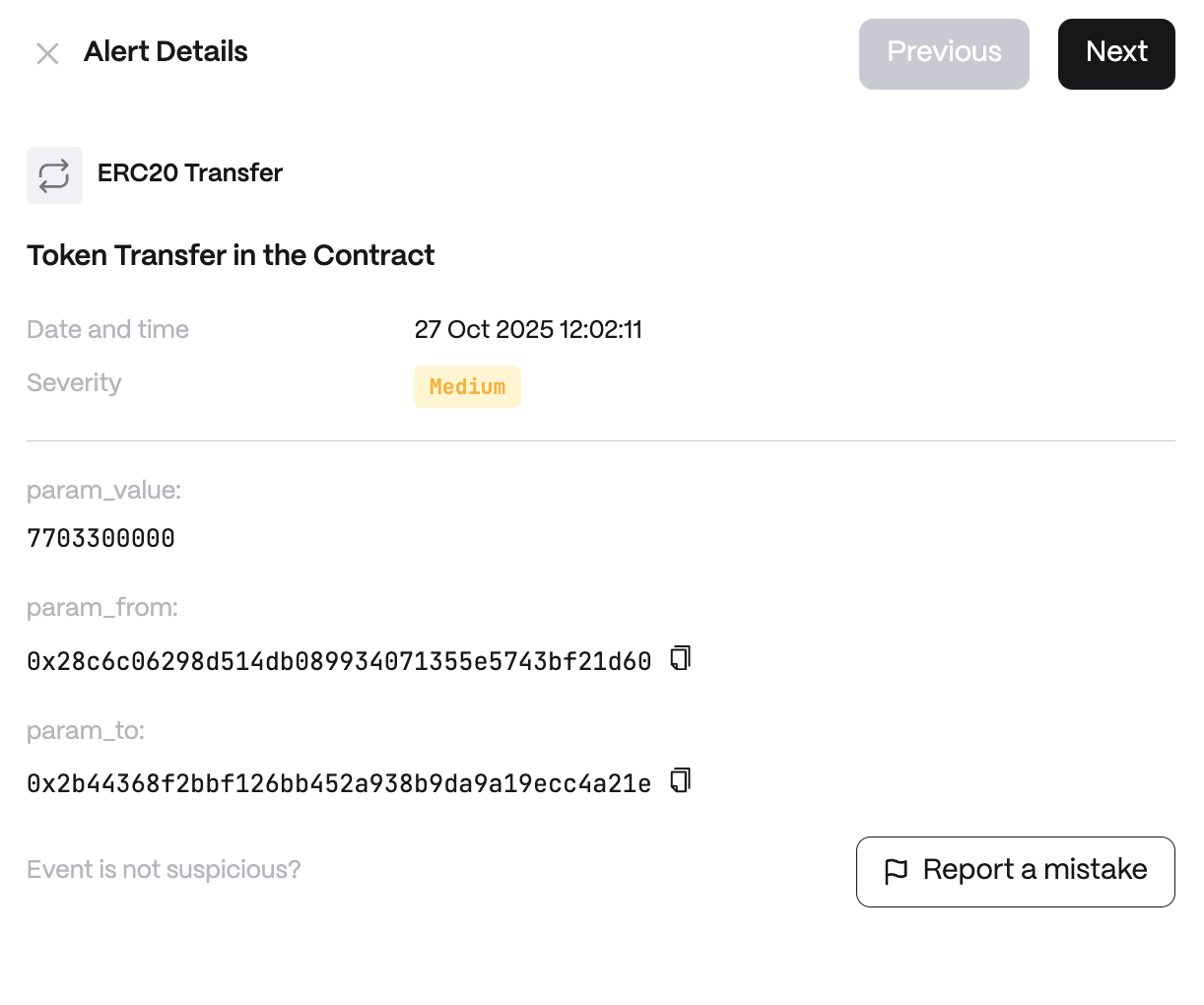1204x1005 pixels.
Task: Click the Event is not suspicious? text
Action: click(164, 870)
